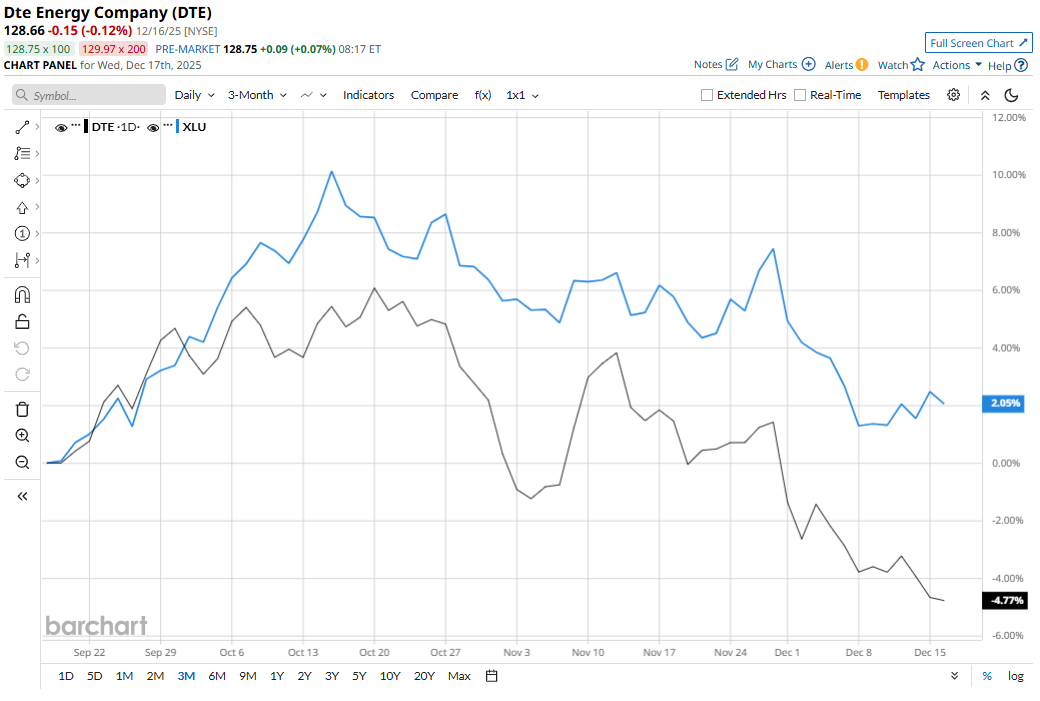Enable the Real-Time checkbox

[800, 95]
